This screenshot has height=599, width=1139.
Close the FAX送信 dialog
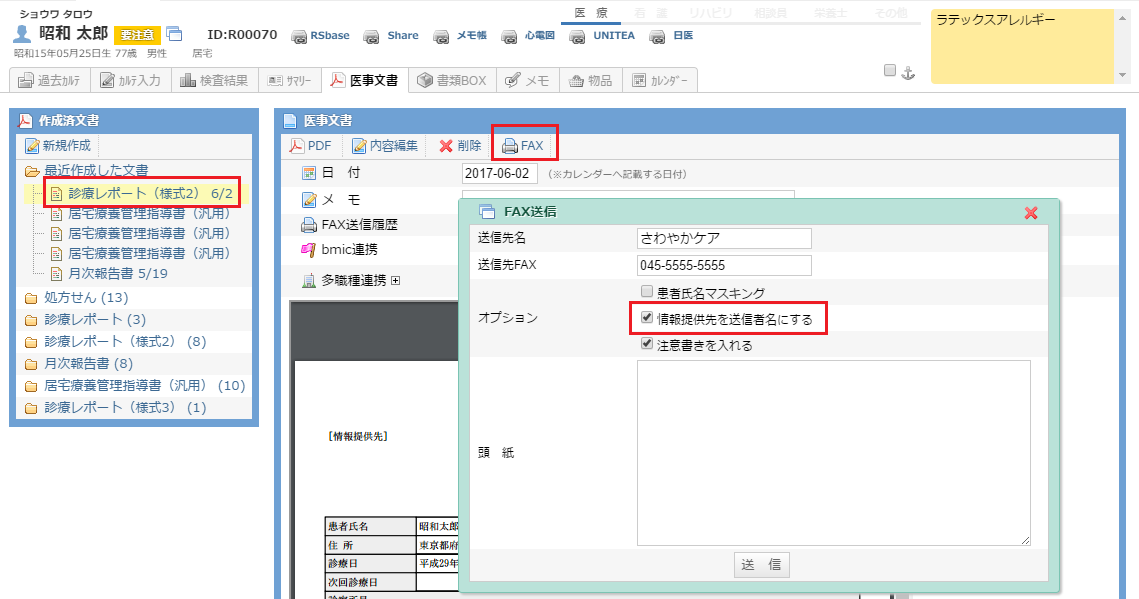point(1031,213)
